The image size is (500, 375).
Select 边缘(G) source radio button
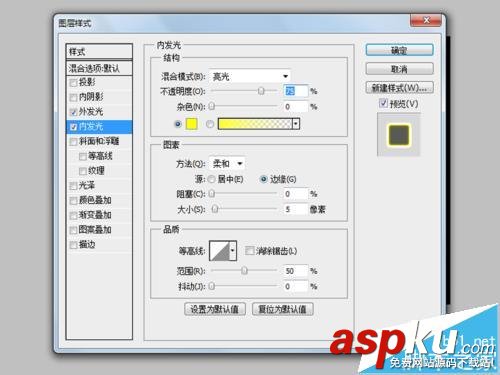pyautogui.click(x=263, y=179)
